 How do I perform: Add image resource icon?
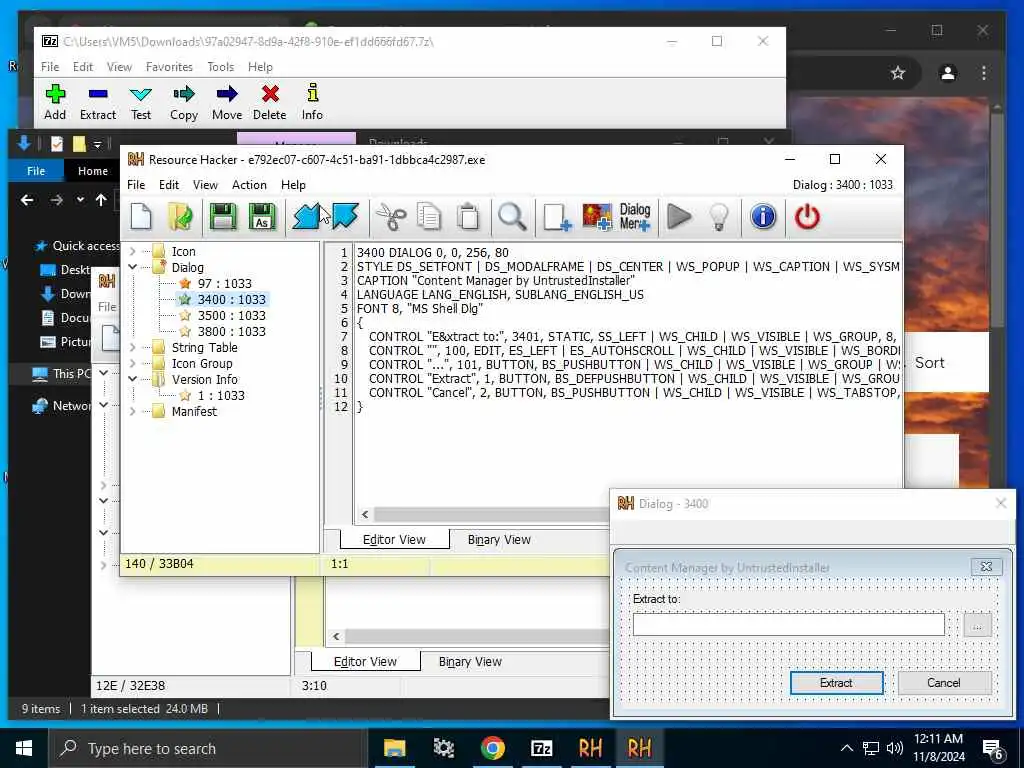point(597,217)
